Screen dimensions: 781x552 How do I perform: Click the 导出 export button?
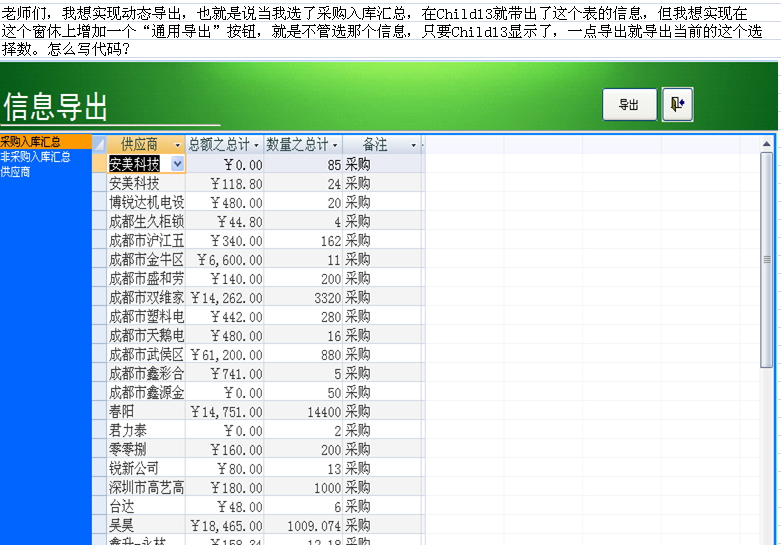(629, 105)
